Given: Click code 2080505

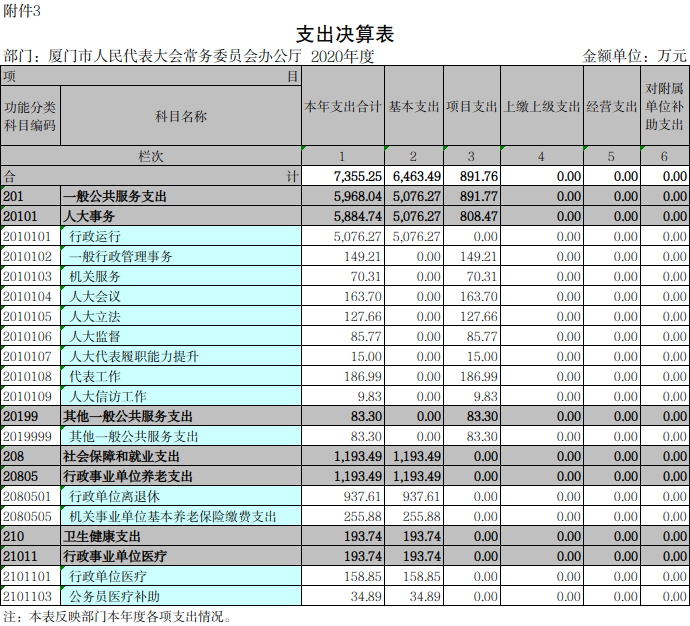Looking at the screenshot, I should point(27,516).
